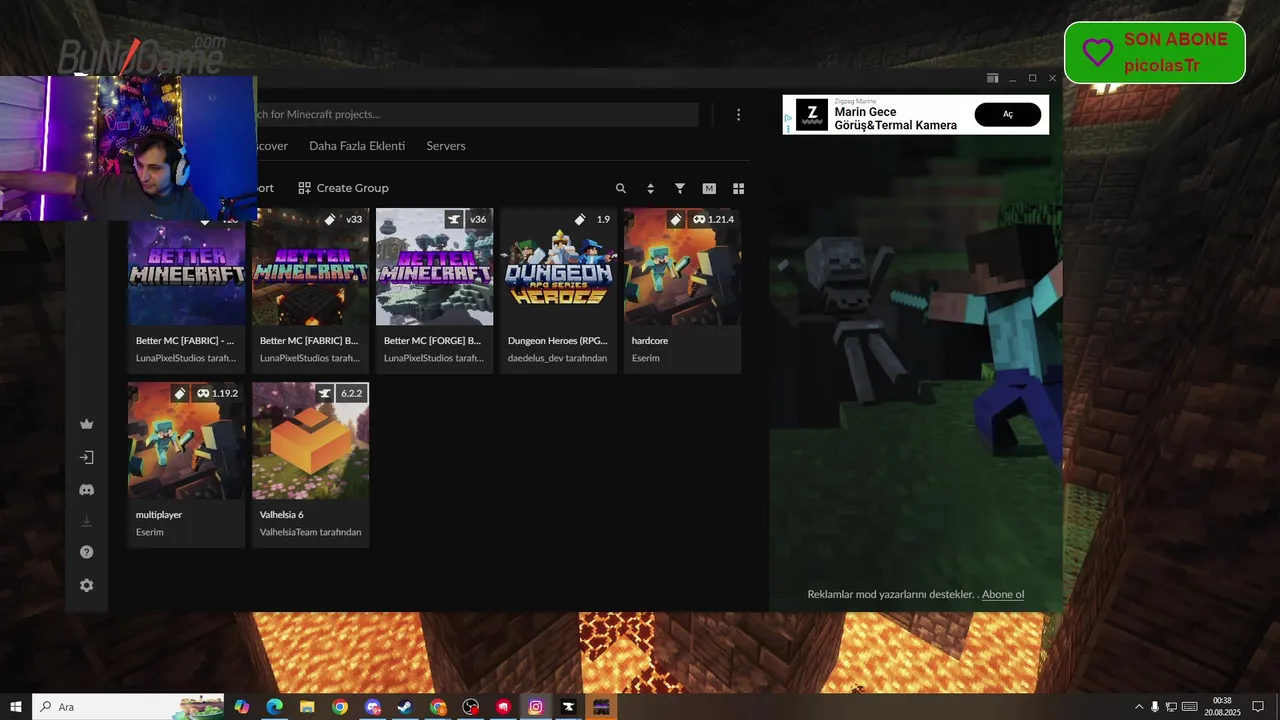Open the Marin Gece Görüş&Termal Kamera ad
This screenshot has height=720, width=1280.
pos(896,118)
